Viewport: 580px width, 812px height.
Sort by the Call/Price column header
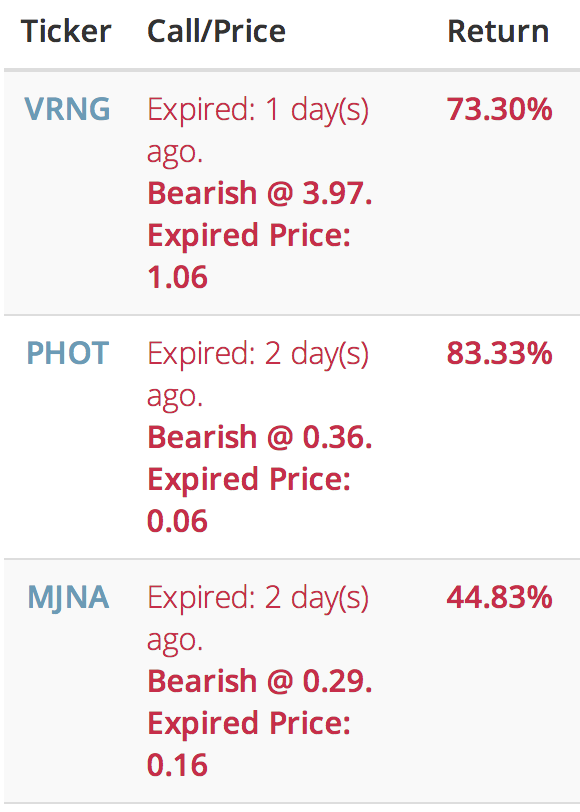pos(216,31)
